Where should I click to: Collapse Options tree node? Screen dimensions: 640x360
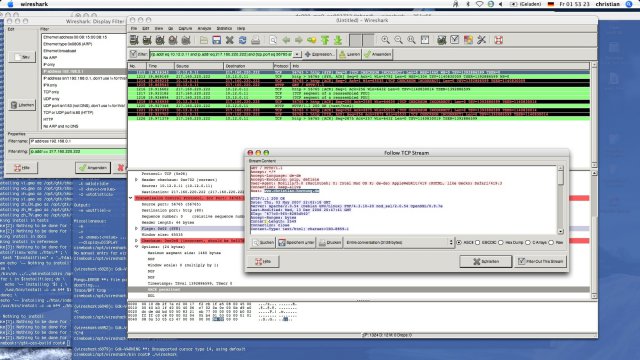136,247
